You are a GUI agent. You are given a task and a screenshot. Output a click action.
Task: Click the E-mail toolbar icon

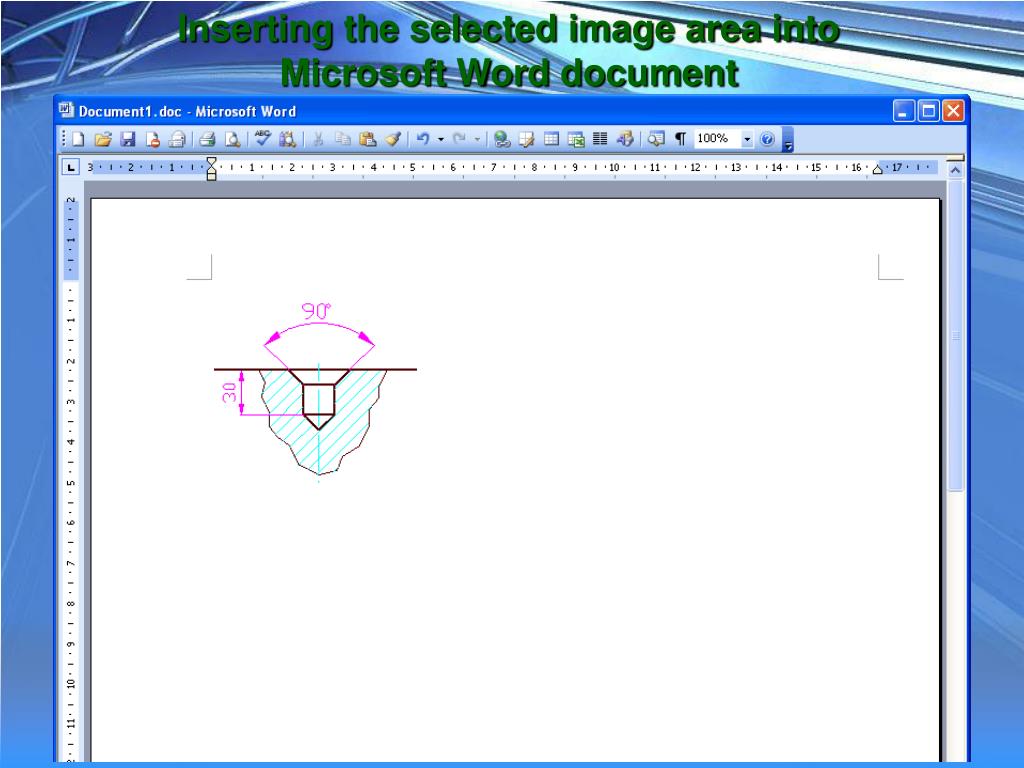click(x=177, y=139)
